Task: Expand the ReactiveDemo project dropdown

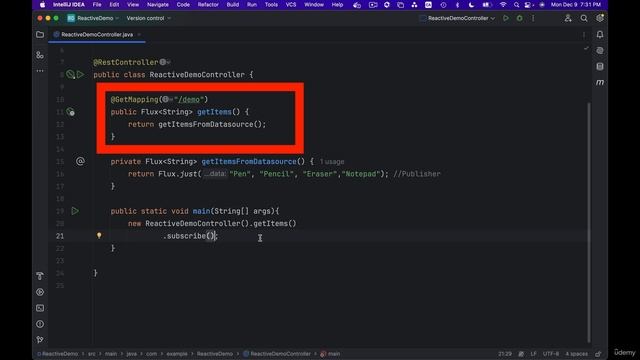Action: (93, 18)
